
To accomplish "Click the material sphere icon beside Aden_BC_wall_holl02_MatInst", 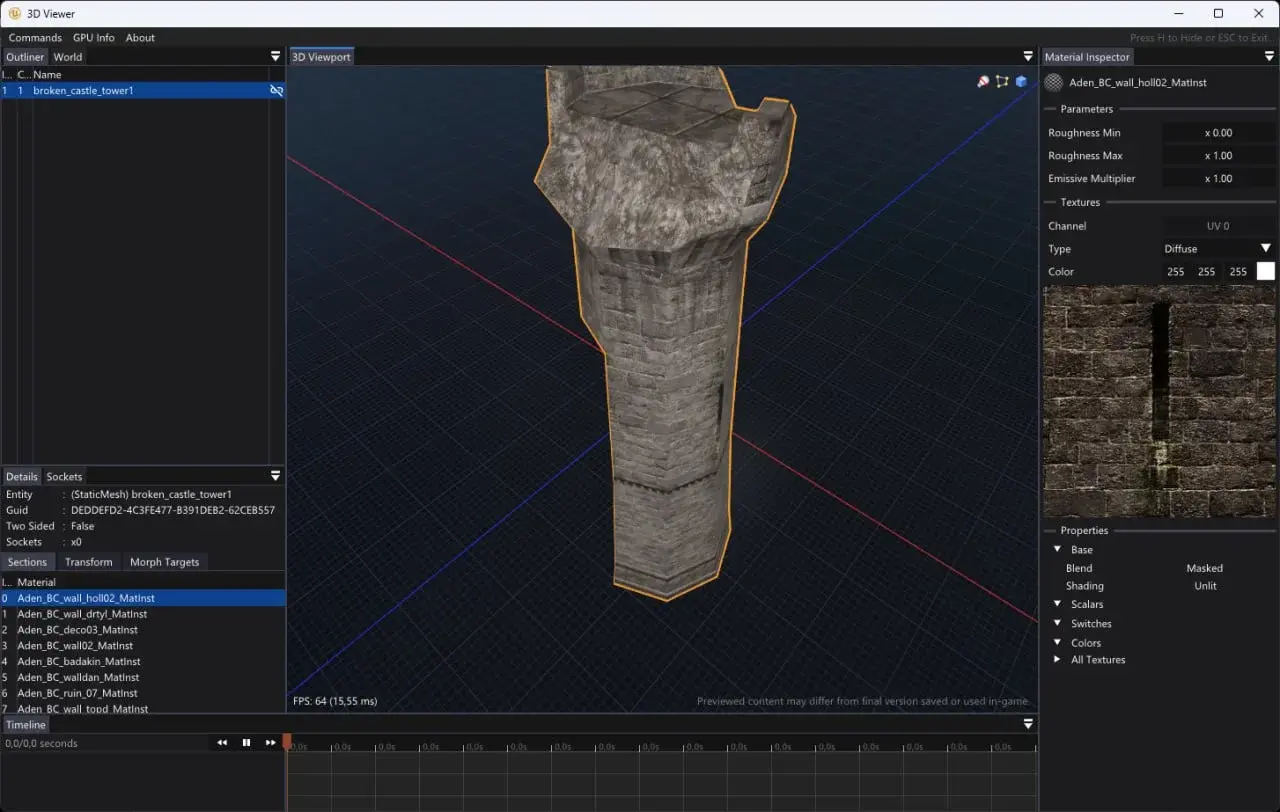I will coord(1054,83).
